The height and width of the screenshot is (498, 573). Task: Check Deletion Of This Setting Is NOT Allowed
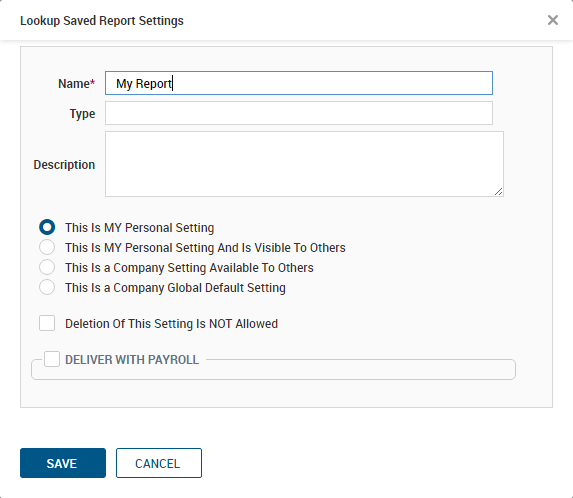[x=47, y=323]
